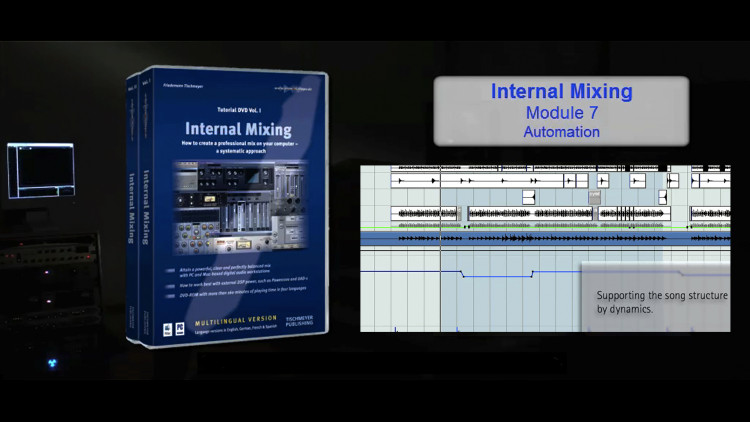Screen dimensions: 750x422
Task: Select the highlighted blue audio track lane
Action: click(x=545, y=238)
